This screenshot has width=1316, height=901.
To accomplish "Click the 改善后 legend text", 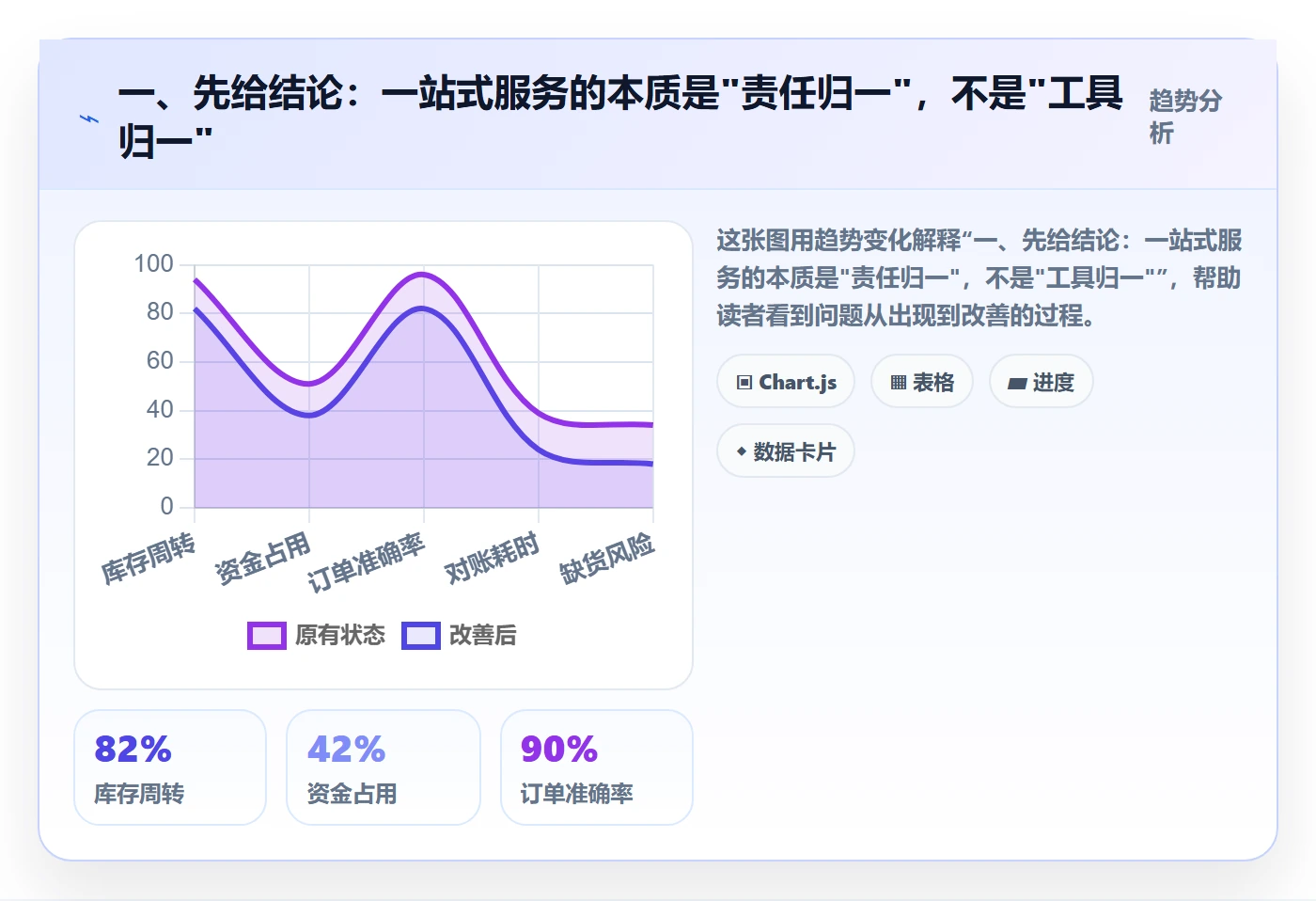I will pos(483,636).
